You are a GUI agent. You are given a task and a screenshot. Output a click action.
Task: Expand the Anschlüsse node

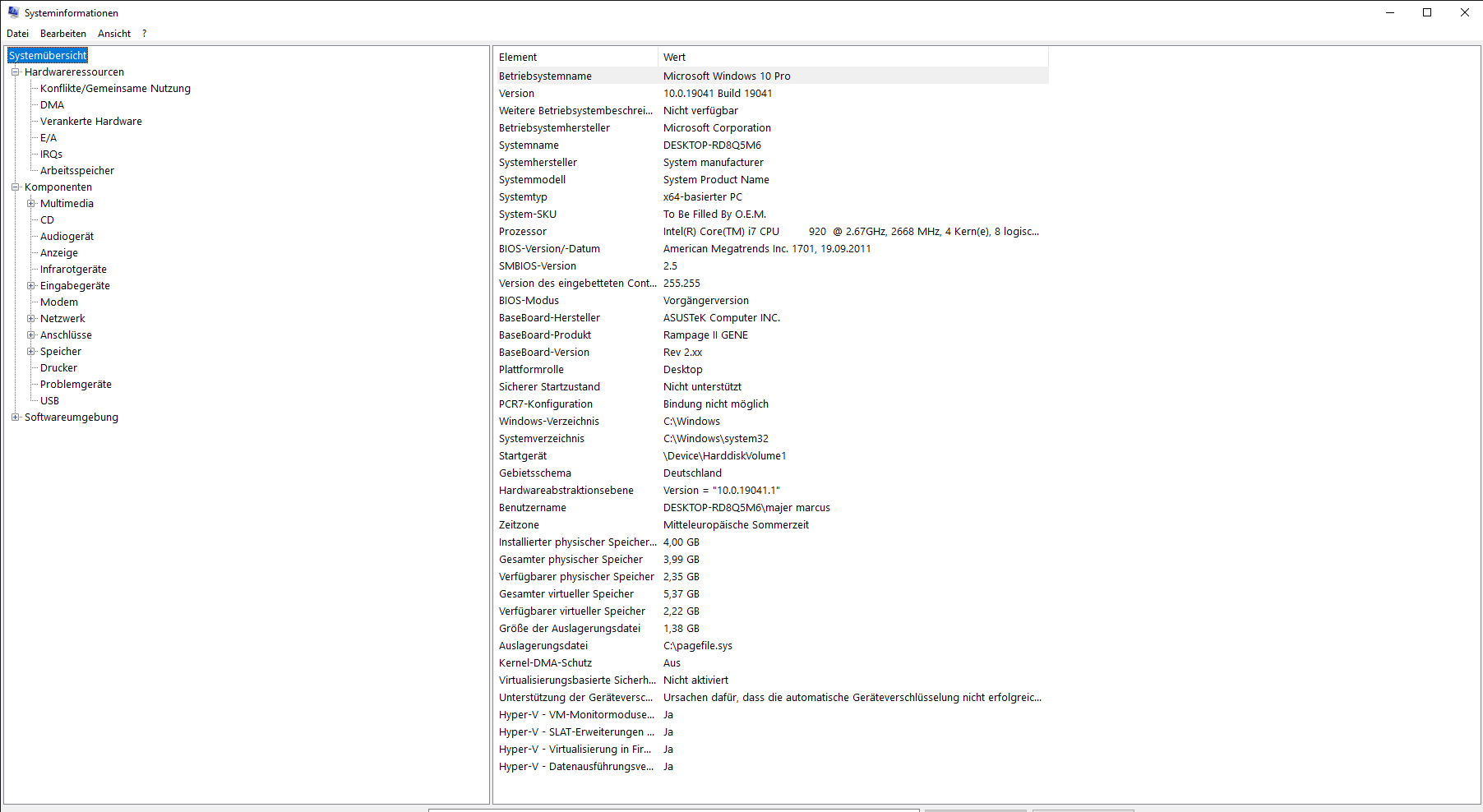click(30, 334)
